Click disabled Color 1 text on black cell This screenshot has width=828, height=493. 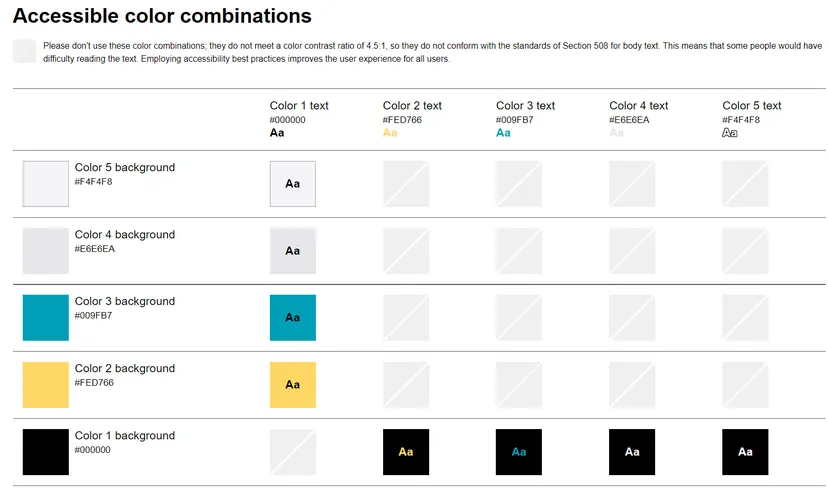[293, 452]
